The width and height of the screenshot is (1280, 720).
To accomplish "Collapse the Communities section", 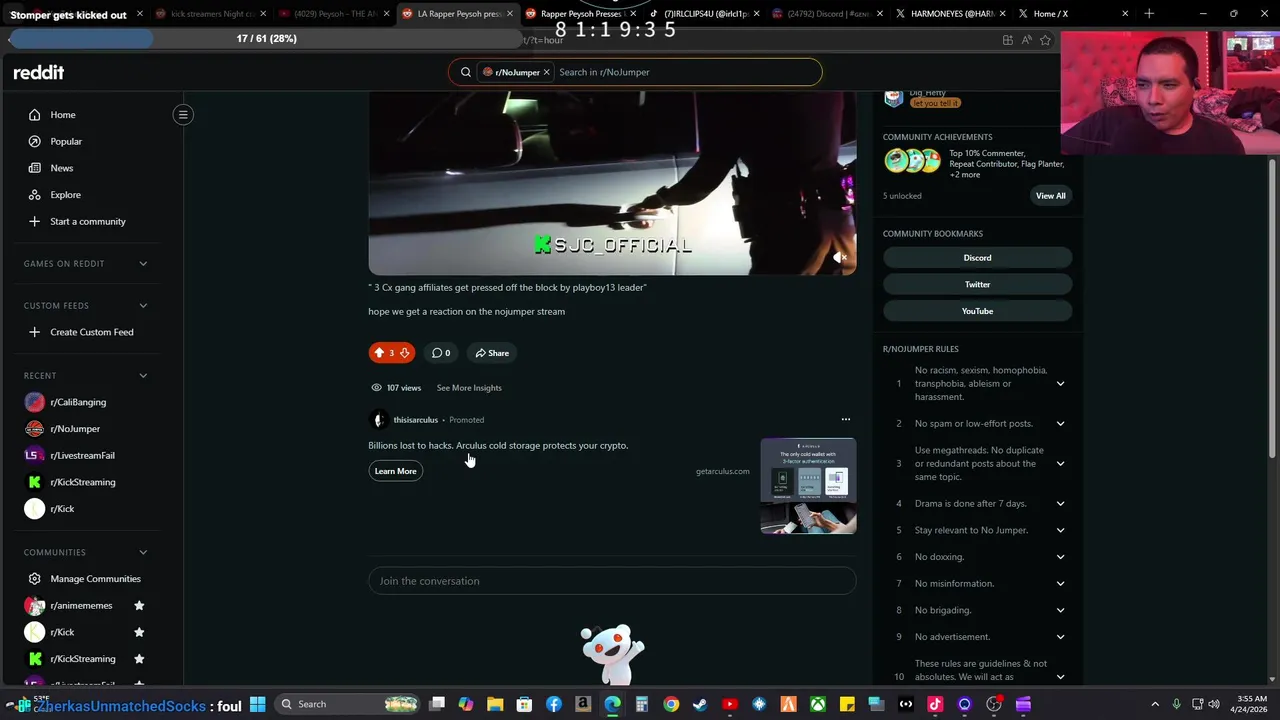I will [143, 552].
